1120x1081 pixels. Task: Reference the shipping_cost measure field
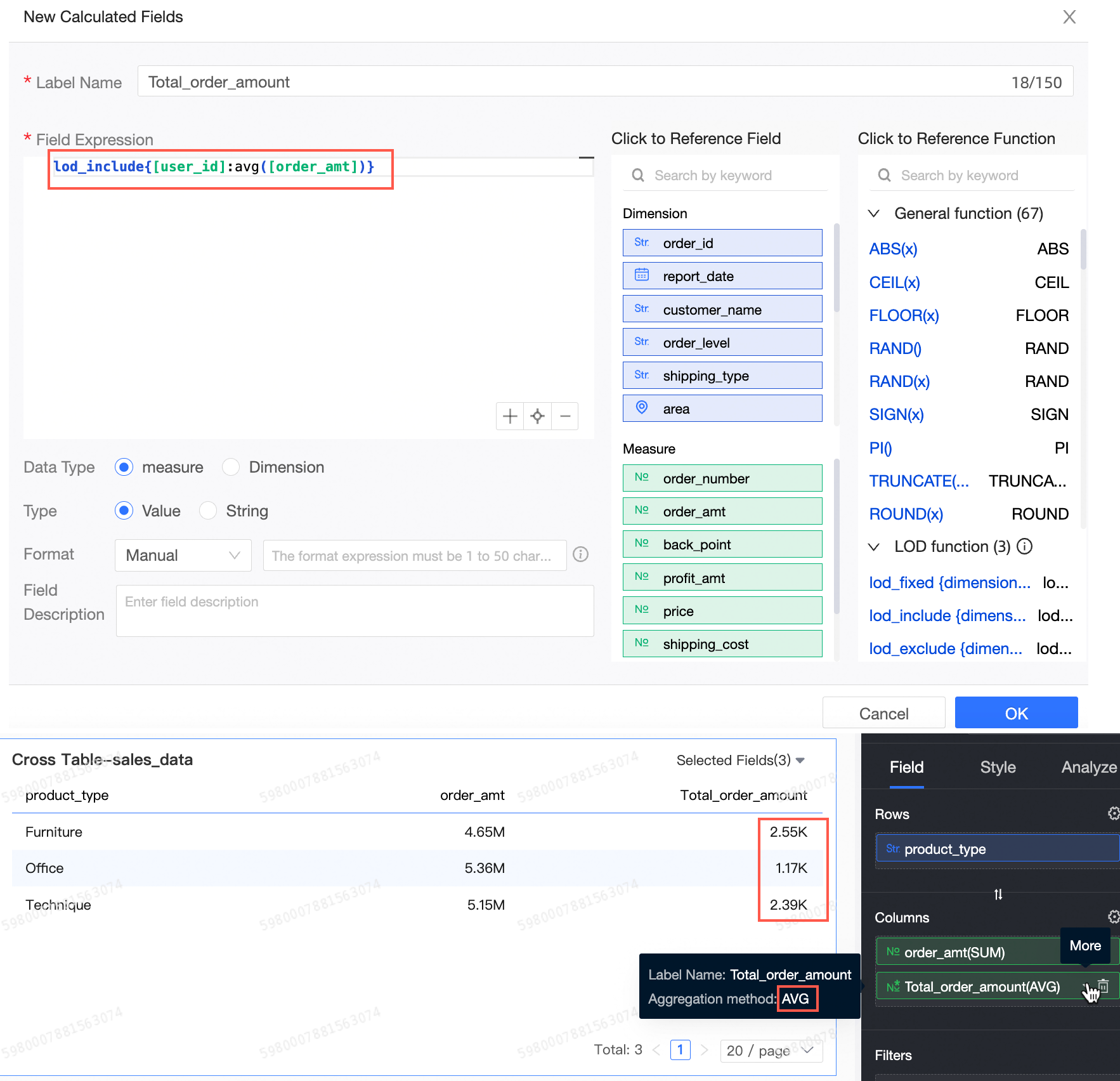point(722,643)
